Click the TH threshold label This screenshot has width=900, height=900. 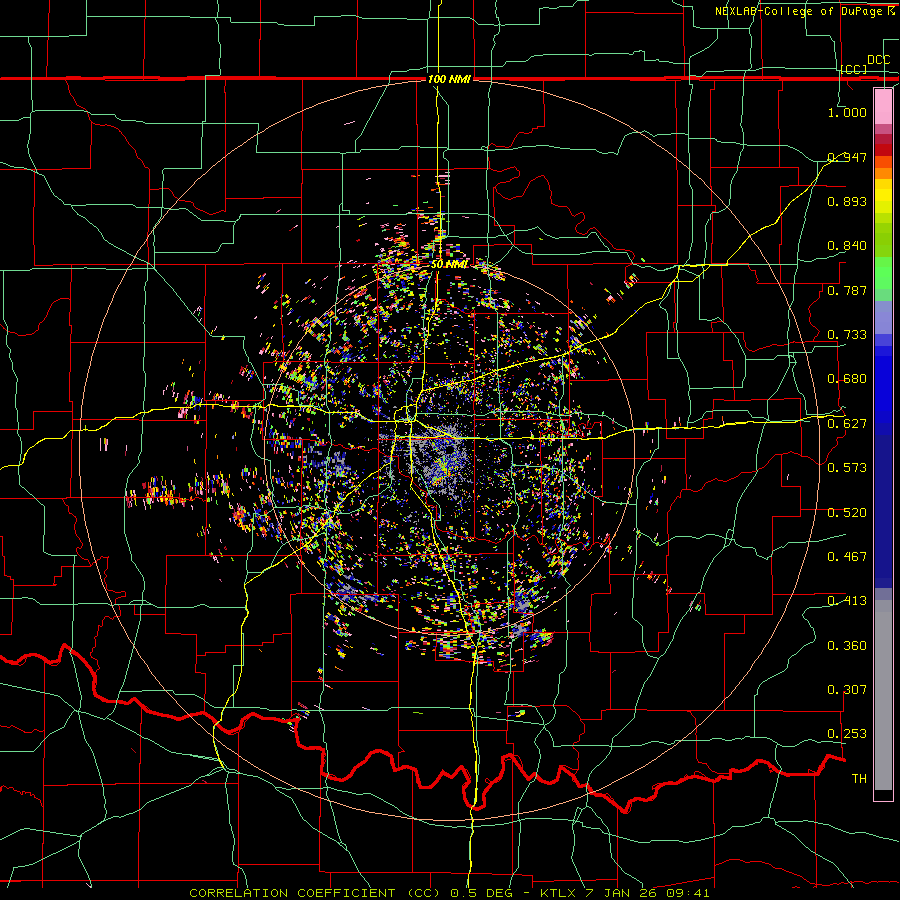tap(859, 779)
